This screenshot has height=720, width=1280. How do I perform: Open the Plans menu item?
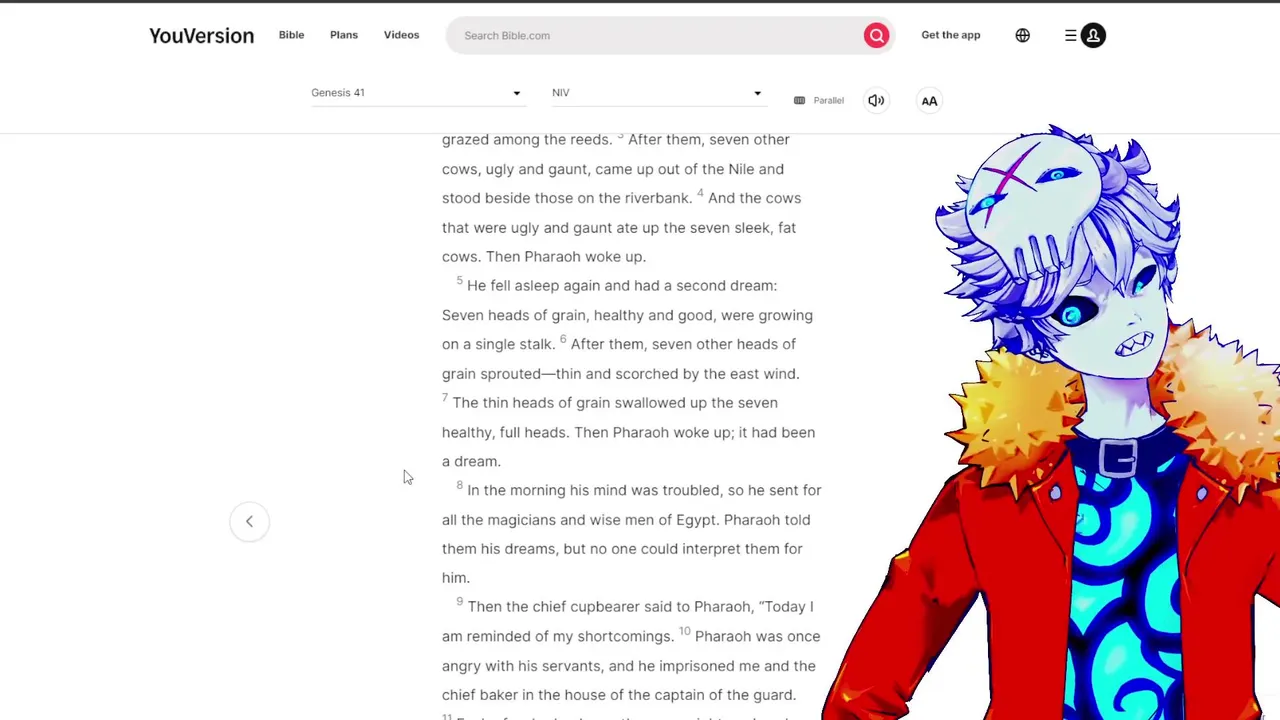pos(344,35)
